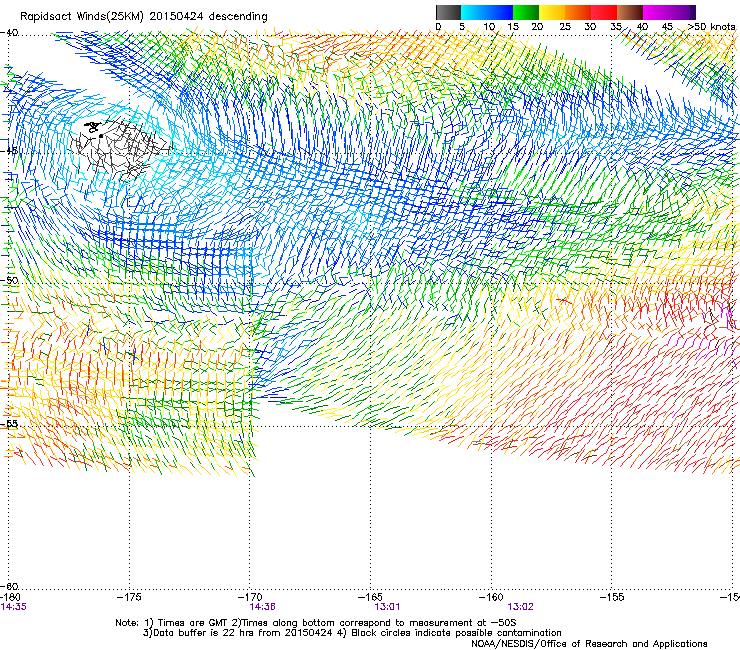Click the legend label '25'
This screenshot has height=650, width=740.
click(x=564, y=27)
